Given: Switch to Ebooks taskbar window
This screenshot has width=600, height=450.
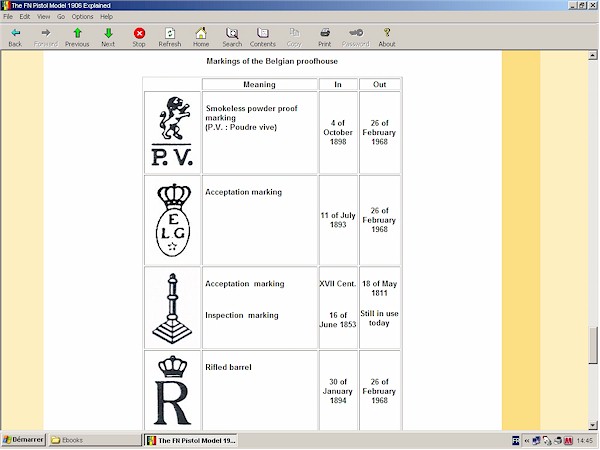Looking at the screenshot, I should (x=95, y=440).
